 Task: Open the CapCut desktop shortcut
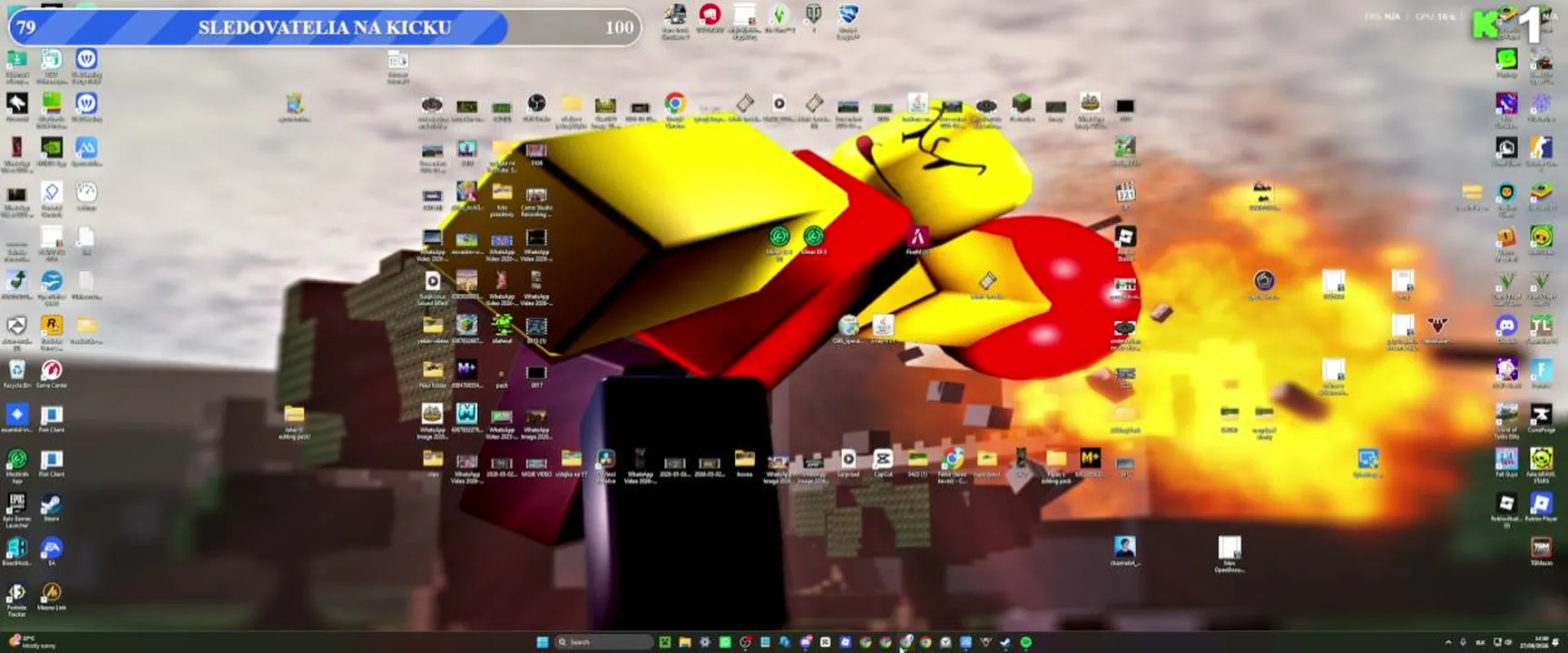tap(883, 463)
